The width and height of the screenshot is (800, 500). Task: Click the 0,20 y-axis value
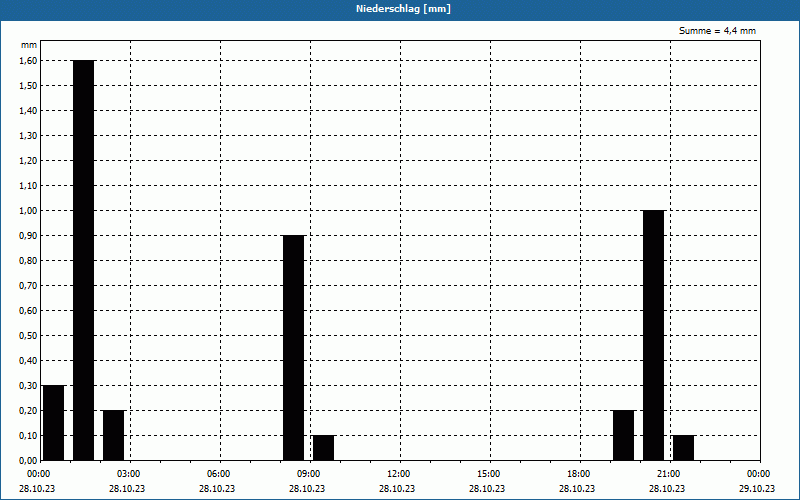pos(28,411)
